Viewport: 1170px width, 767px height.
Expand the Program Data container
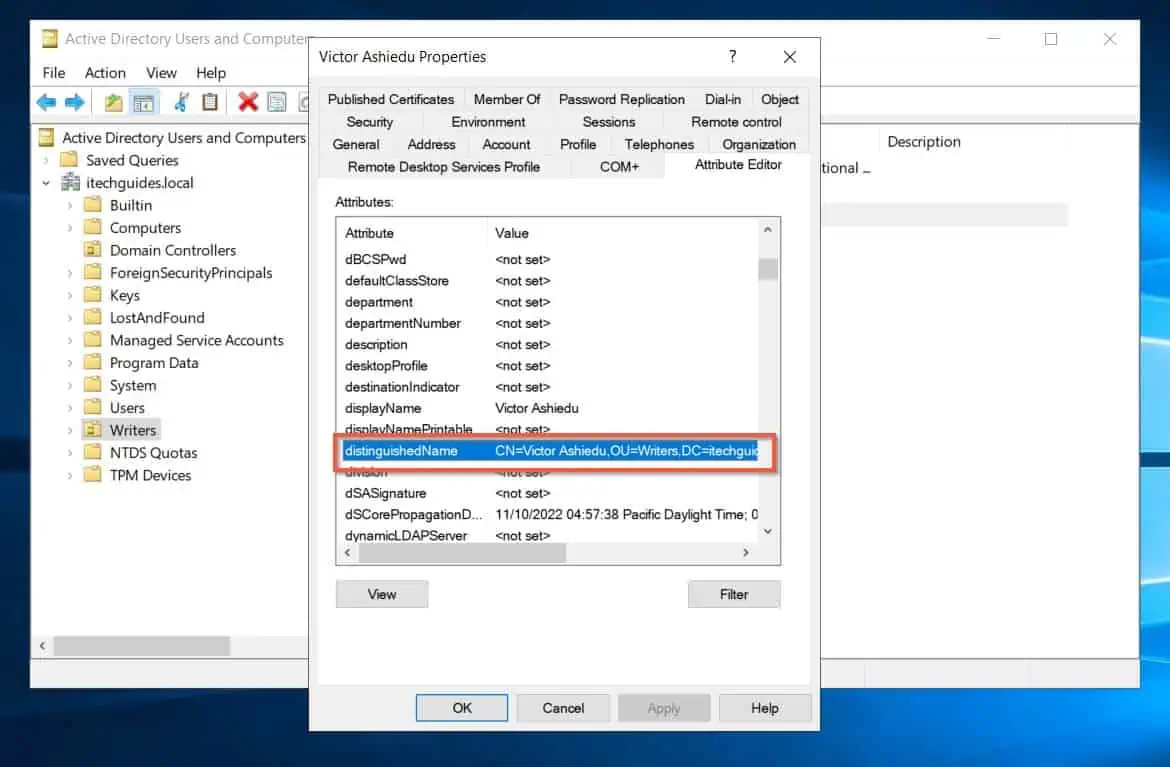tap(70, 363)
